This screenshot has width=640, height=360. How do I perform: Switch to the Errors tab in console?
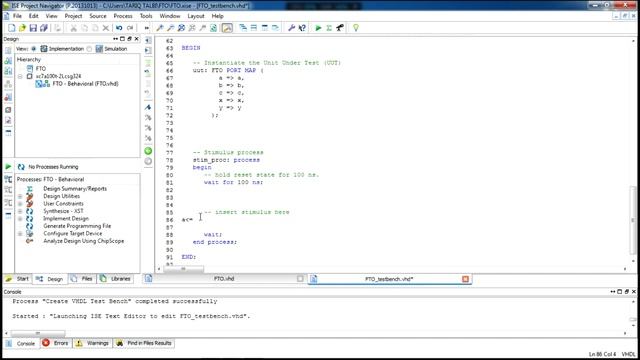click(56, 343)
